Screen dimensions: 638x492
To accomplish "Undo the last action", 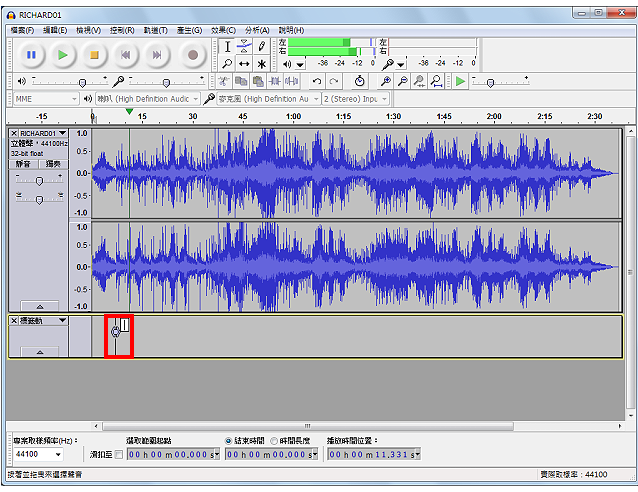I will (x=317, y=81).
